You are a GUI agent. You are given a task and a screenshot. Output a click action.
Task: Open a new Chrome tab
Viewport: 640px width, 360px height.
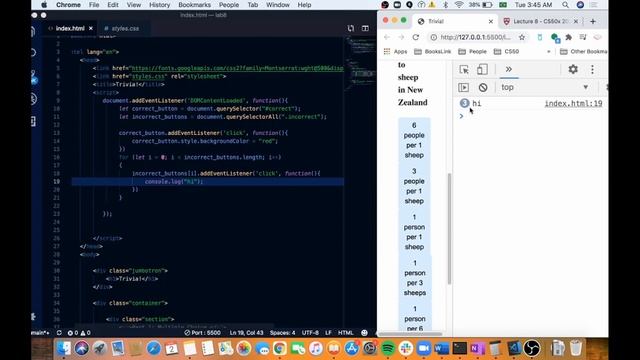593,21
